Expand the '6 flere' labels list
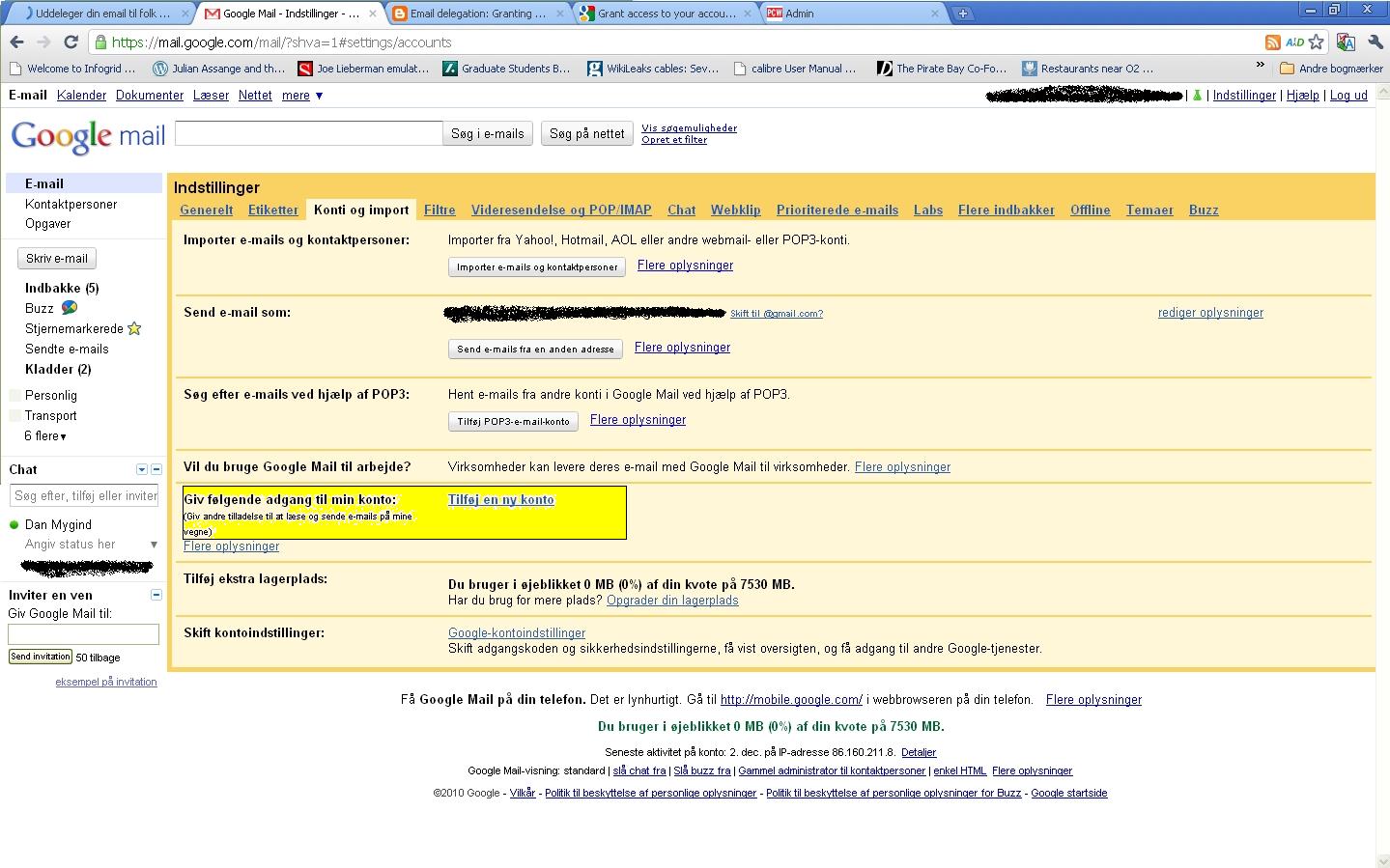Image resolution: width=1390 pixels, height=868 pixels. (45, 436)
